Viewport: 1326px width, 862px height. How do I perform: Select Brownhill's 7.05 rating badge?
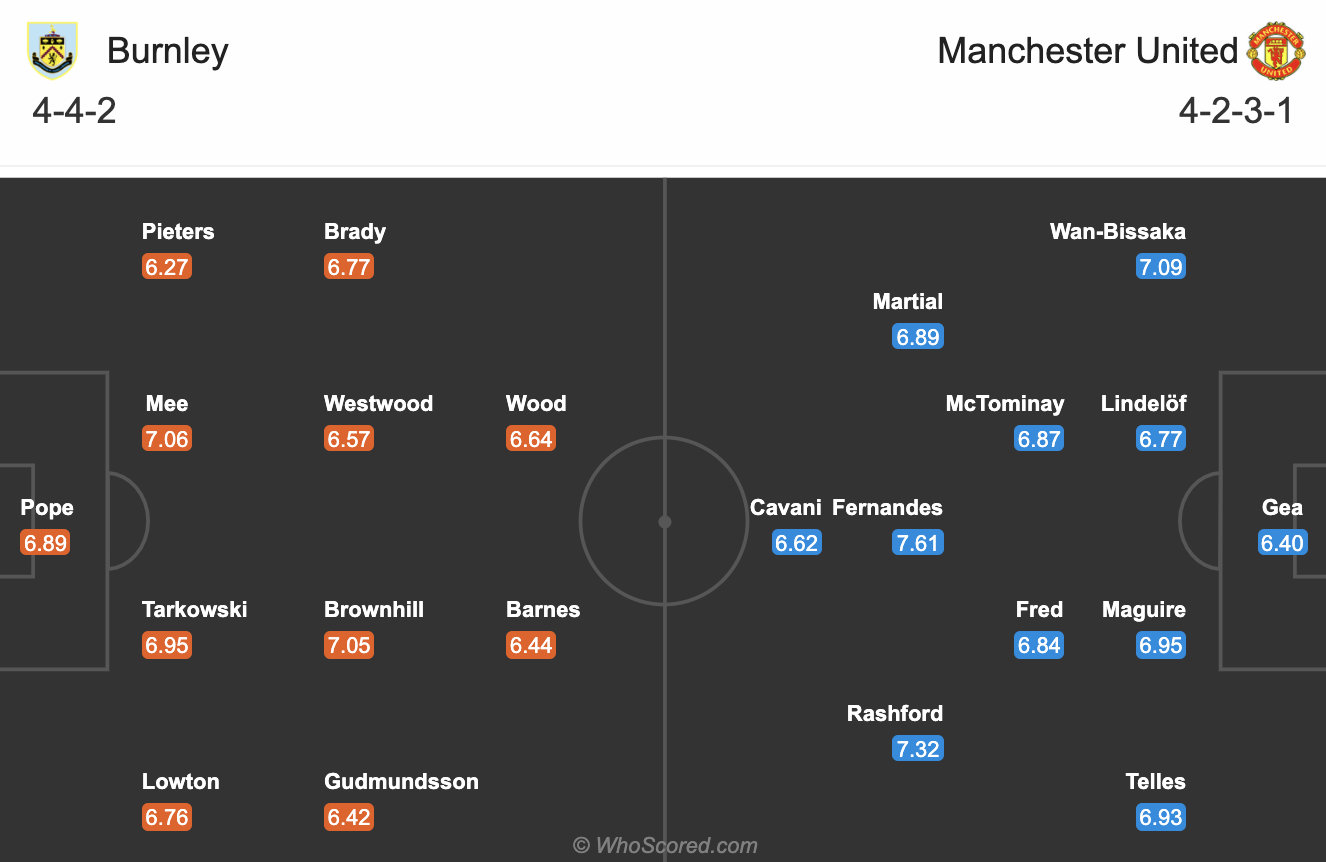click(349, 645)
